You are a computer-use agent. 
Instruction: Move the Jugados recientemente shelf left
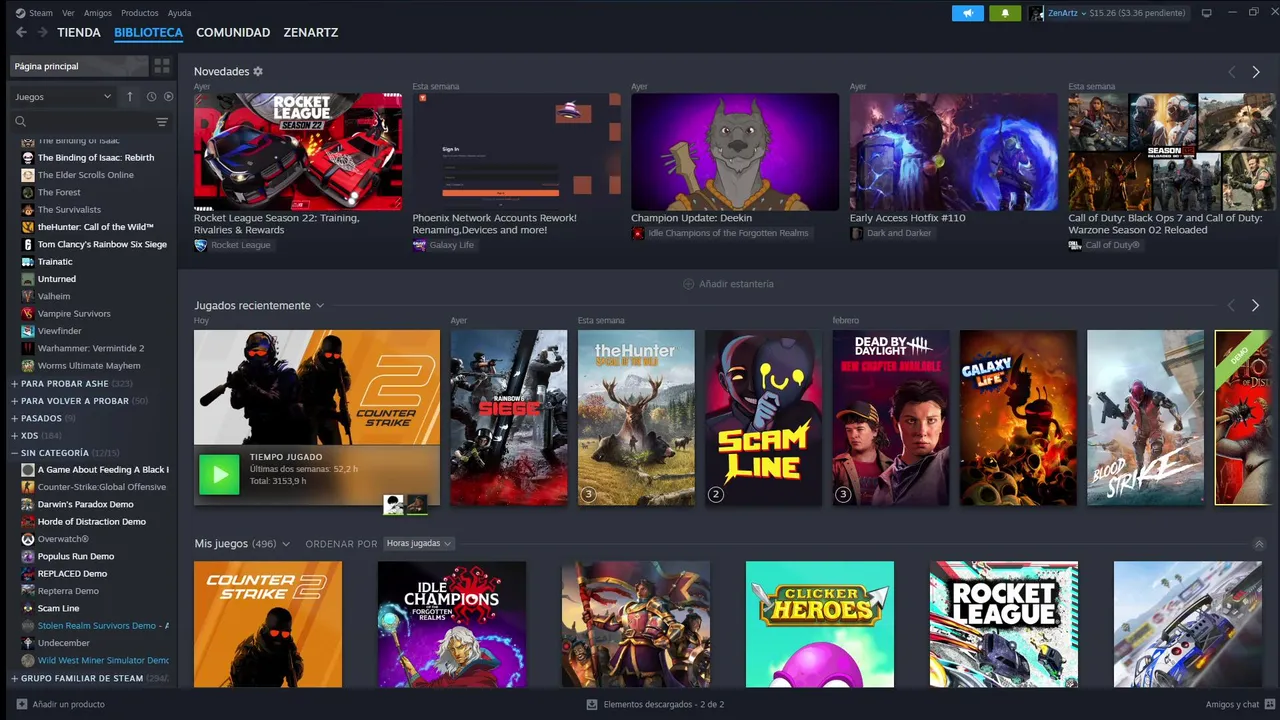pyautogui.click(x=1231, y=305)
